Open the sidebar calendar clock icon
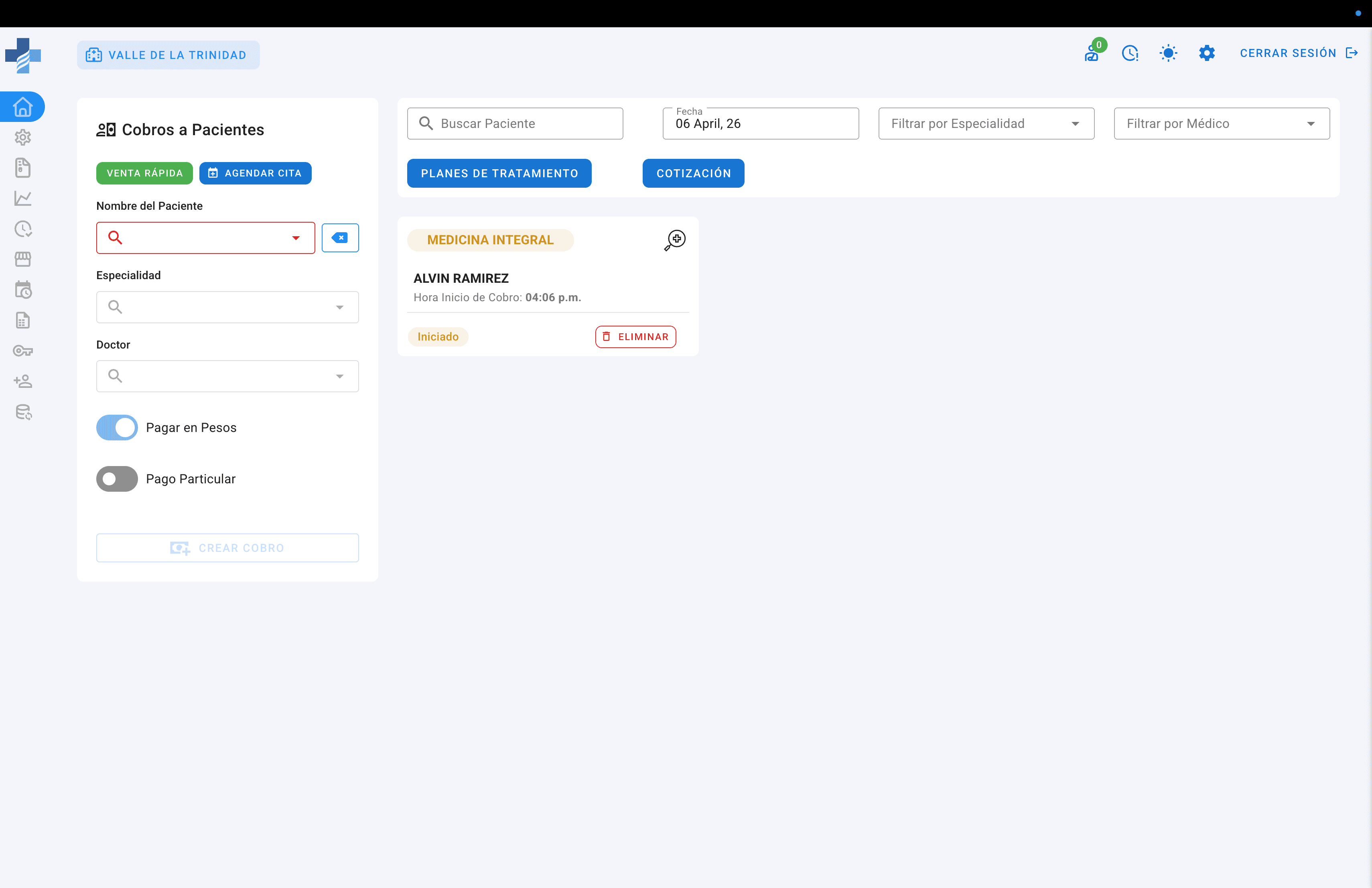This screenshot has height=888, width=1372. point(22,290)
